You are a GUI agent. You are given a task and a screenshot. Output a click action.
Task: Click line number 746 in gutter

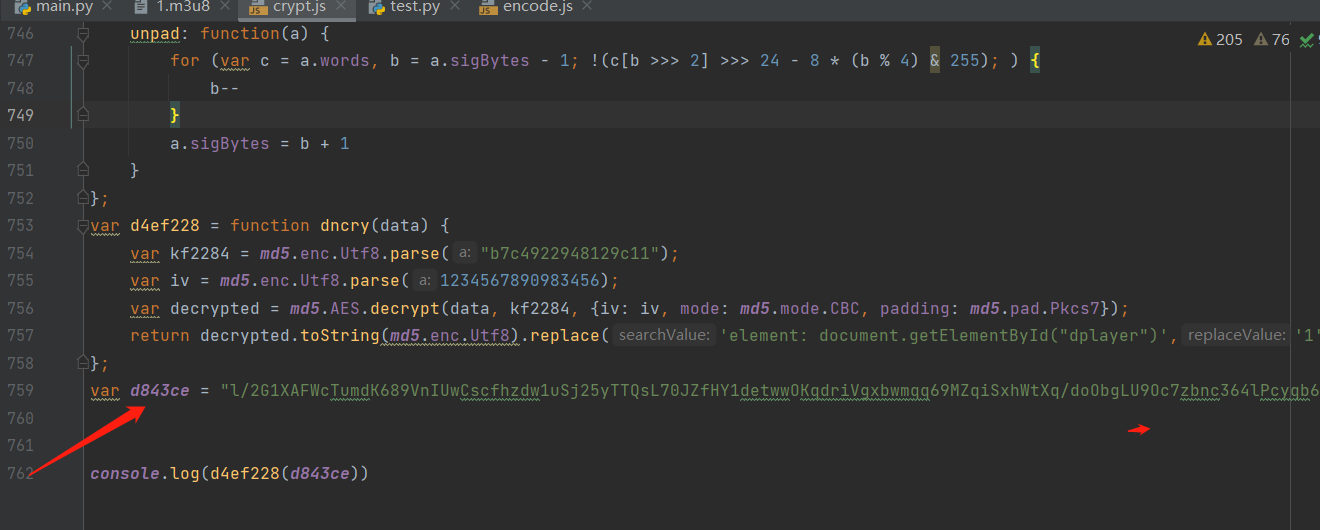pos(20,34)
